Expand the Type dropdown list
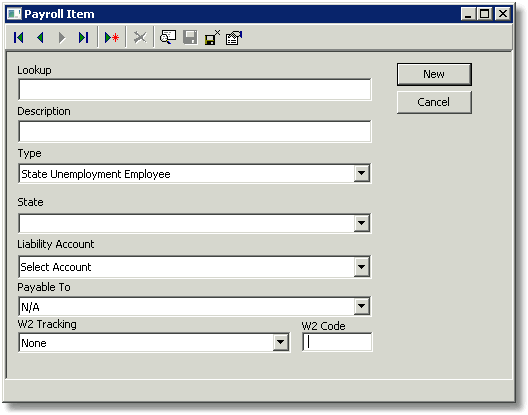The height and width of the screenshot is (415, 528). [x=362, y=173]
